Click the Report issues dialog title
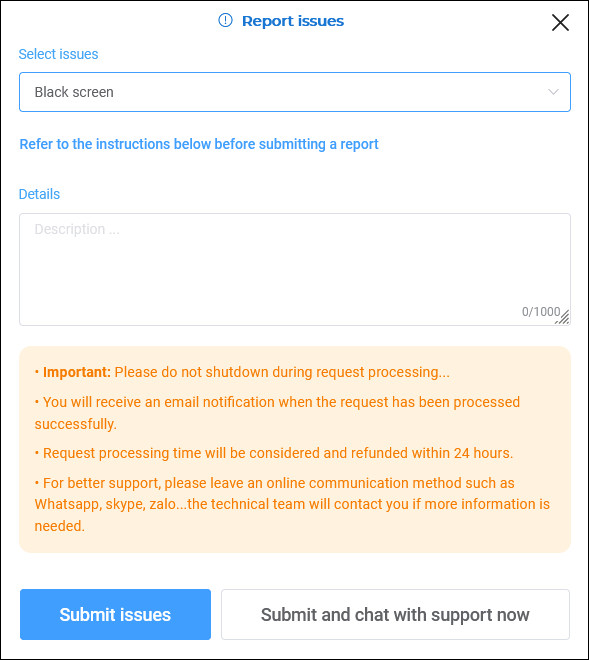The image size is (589, 660). [293, 21]
